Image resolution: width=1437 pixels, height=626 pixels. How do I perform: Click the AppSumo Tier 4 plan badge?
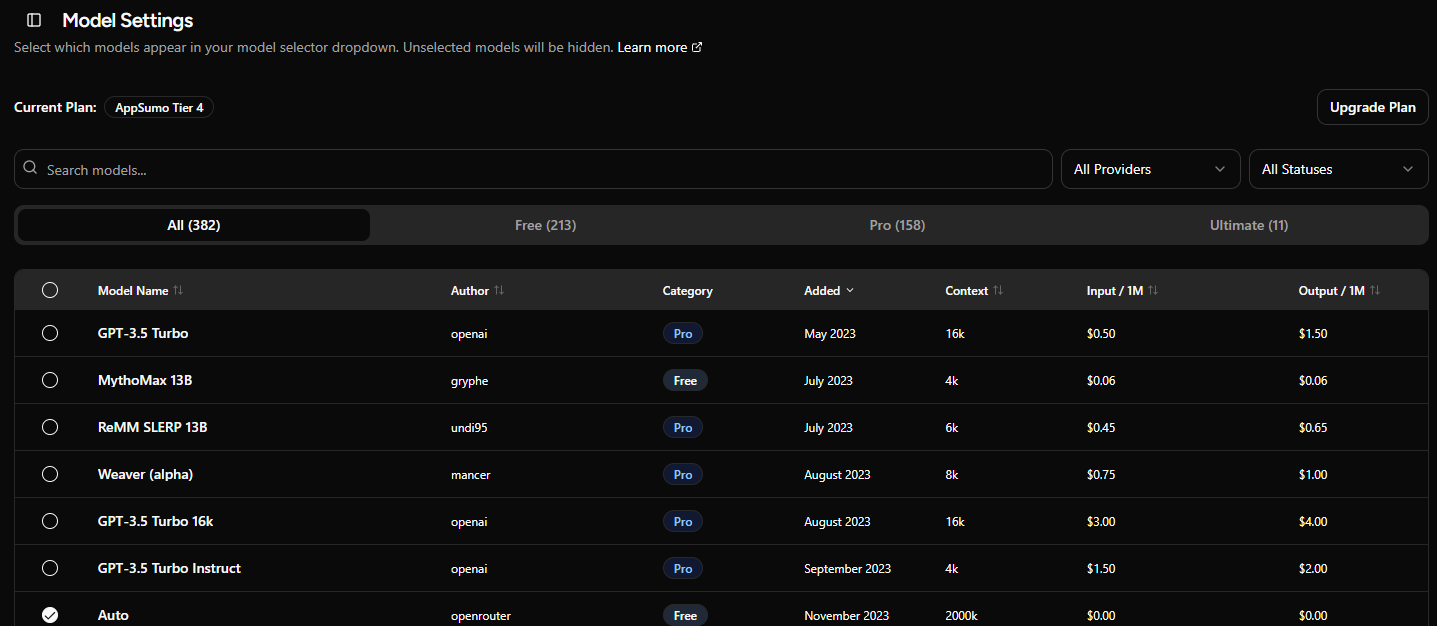pyautogui.click(x=159, y=108)
